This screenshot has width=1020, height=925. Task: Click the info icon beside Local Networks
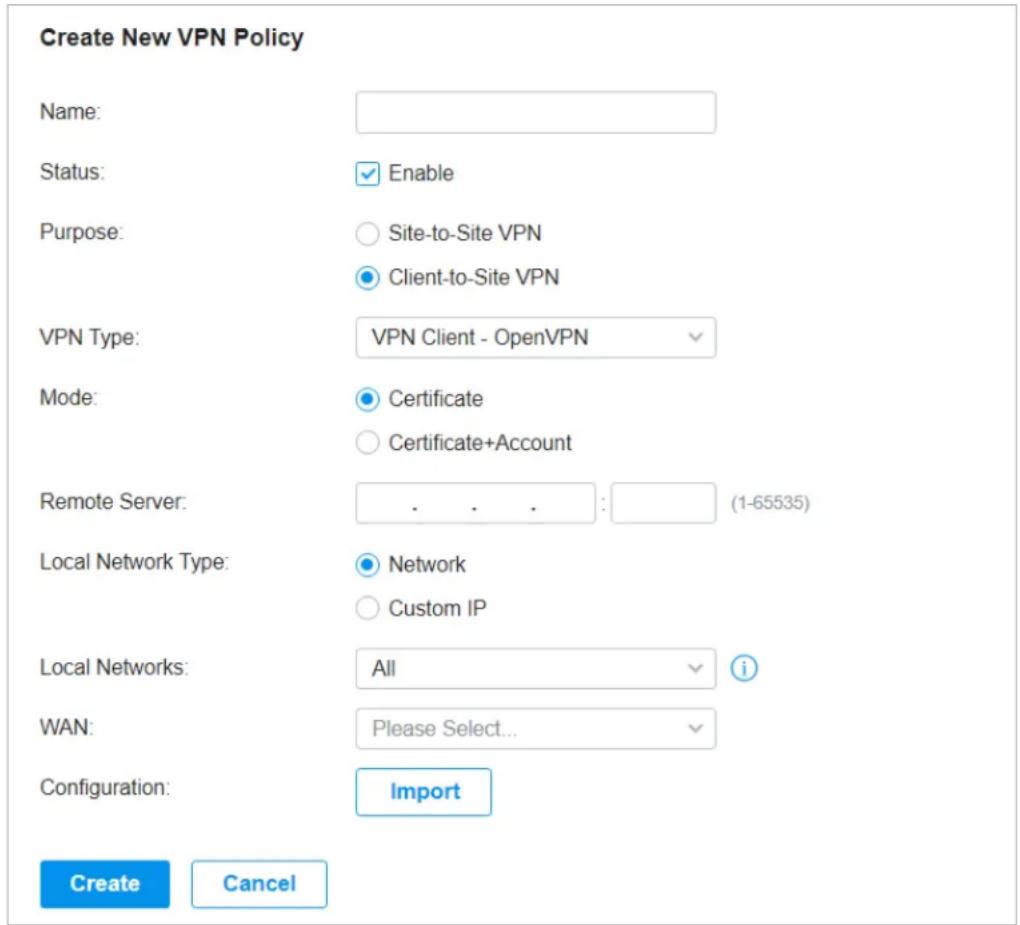click(744, 668)
